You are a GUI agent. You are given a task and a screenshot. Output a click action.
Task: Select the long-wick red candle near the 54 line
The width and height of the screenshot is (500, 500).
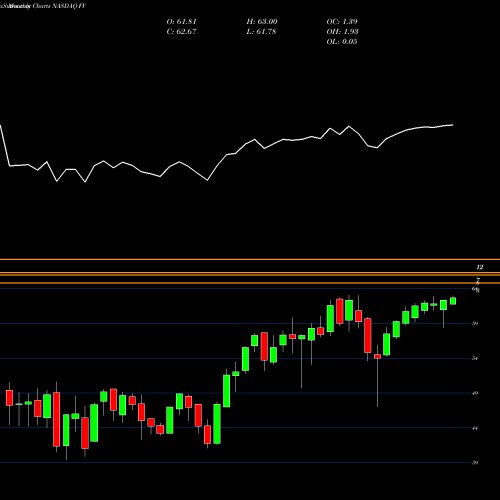point(377,356)
